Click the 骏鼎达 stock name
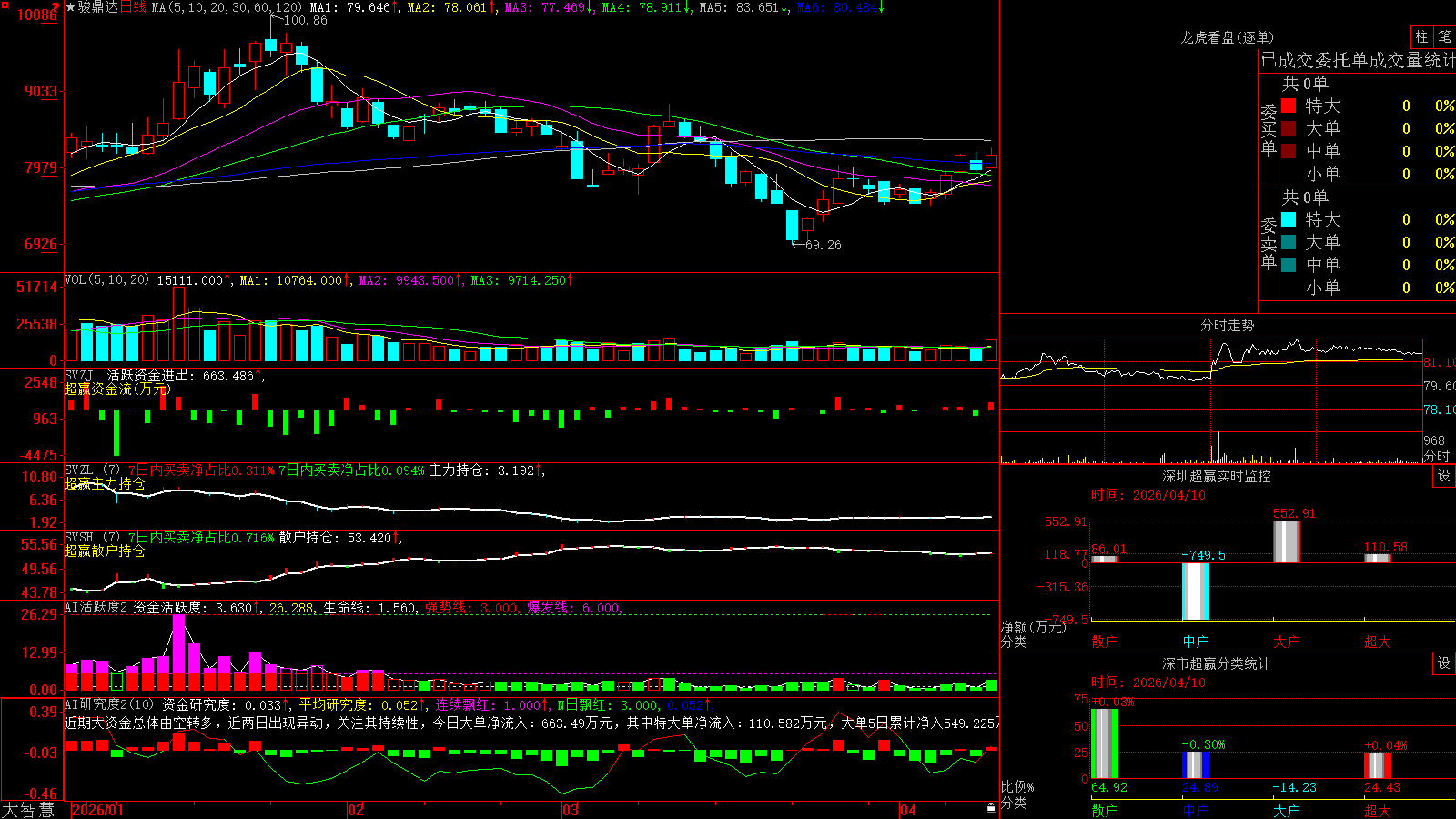 point(98,7)
